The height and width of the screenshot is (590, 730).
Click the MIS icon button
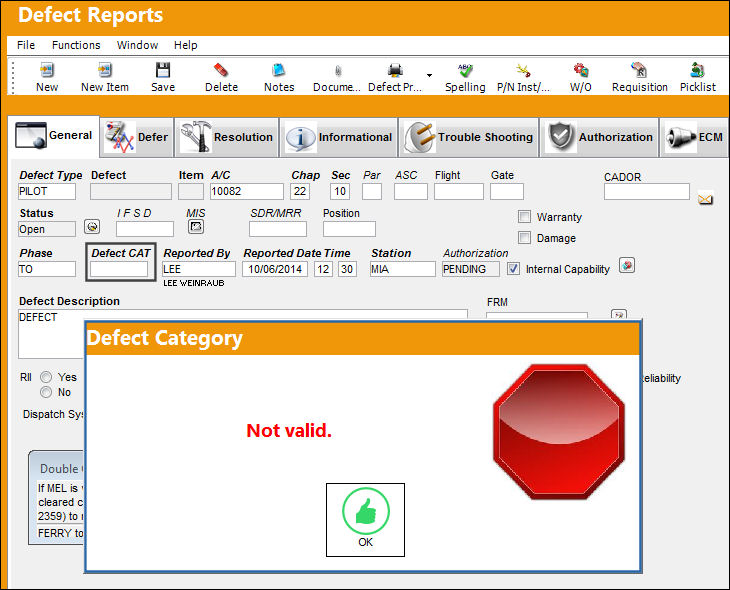coord(196,227)
